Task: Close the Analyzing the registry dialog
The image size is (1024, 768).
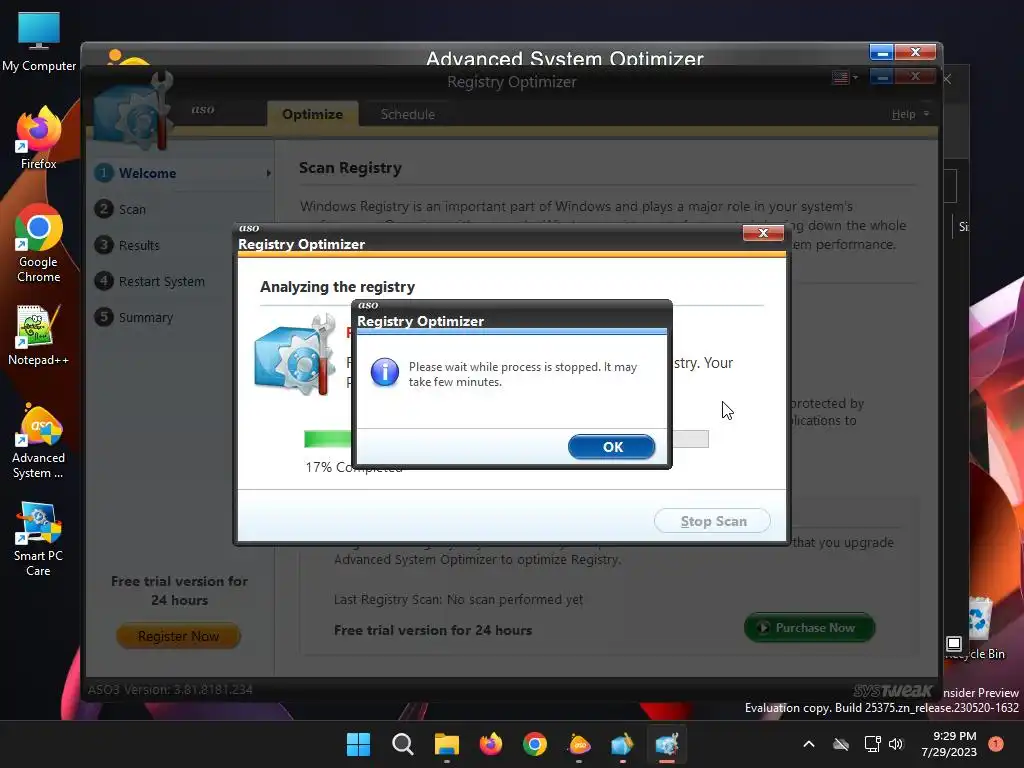Action: (x=763, y=233)
